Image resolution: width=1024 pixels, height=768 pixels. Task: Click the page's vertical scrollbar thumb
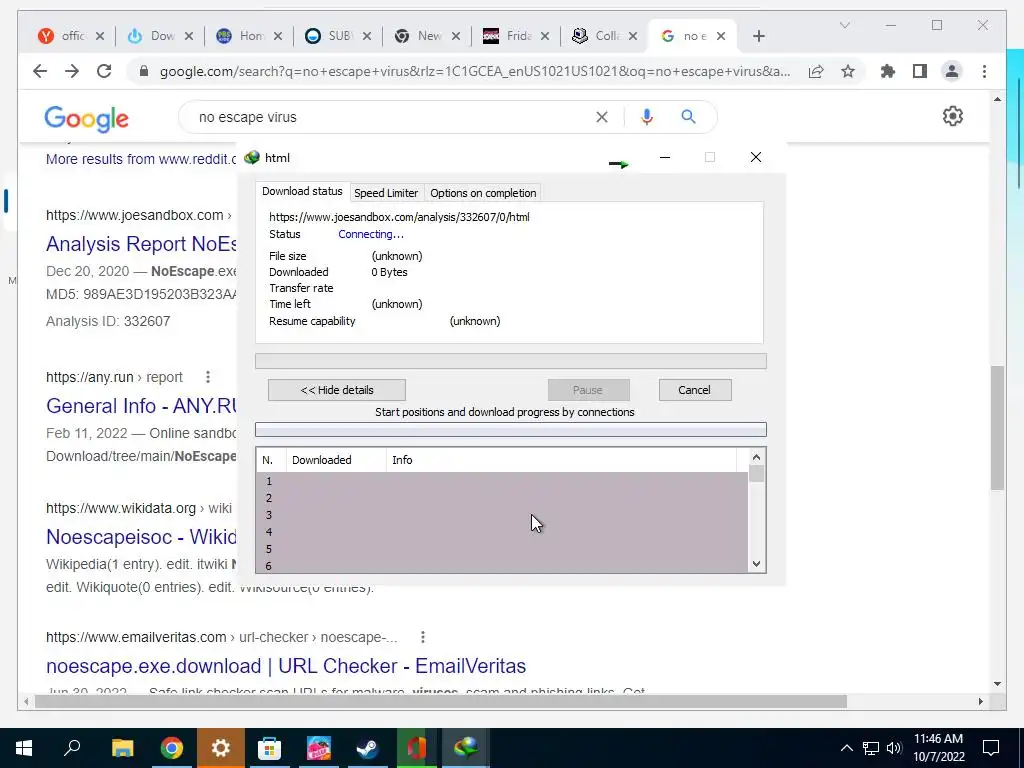(x=997, y=428)
